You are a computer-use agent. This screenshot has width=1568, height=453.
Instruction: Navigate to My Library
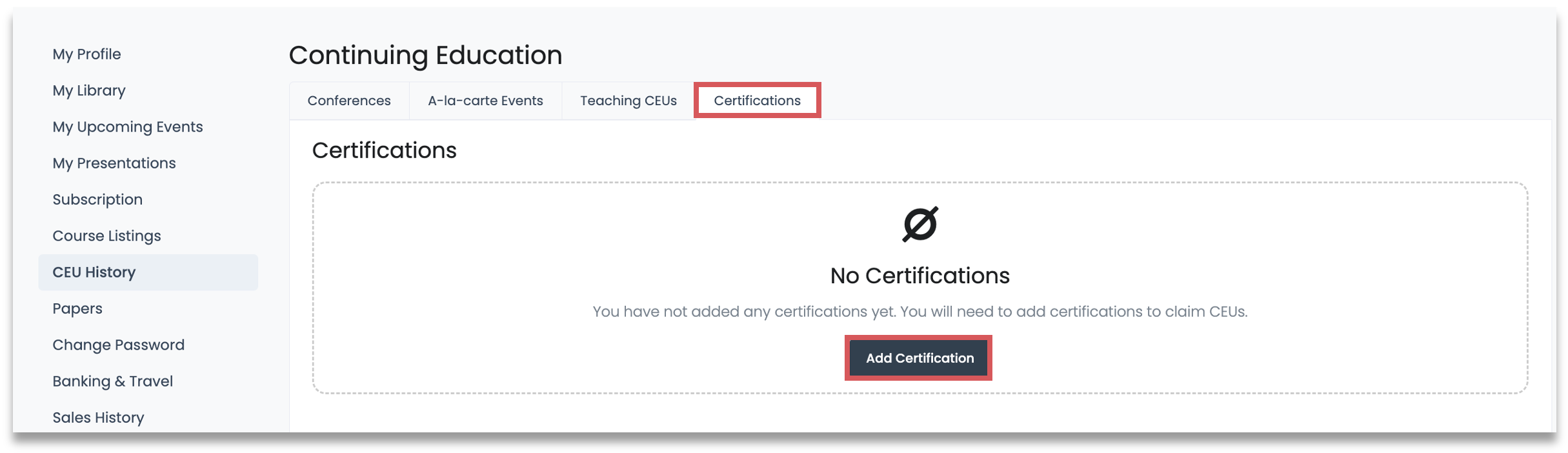coord(89,90)
